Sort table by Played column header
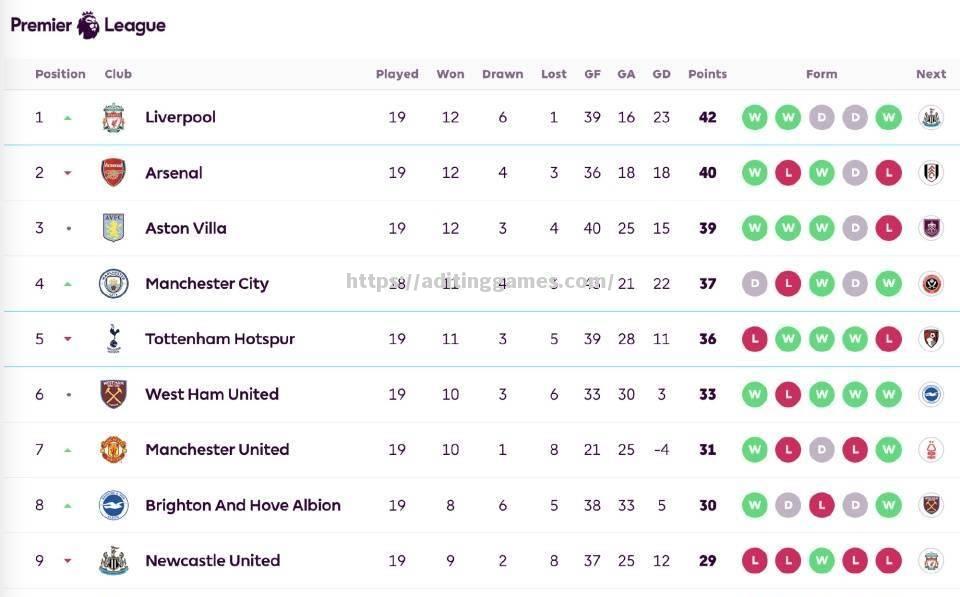This screenshot has width=960, height=597. coord(397,74)
